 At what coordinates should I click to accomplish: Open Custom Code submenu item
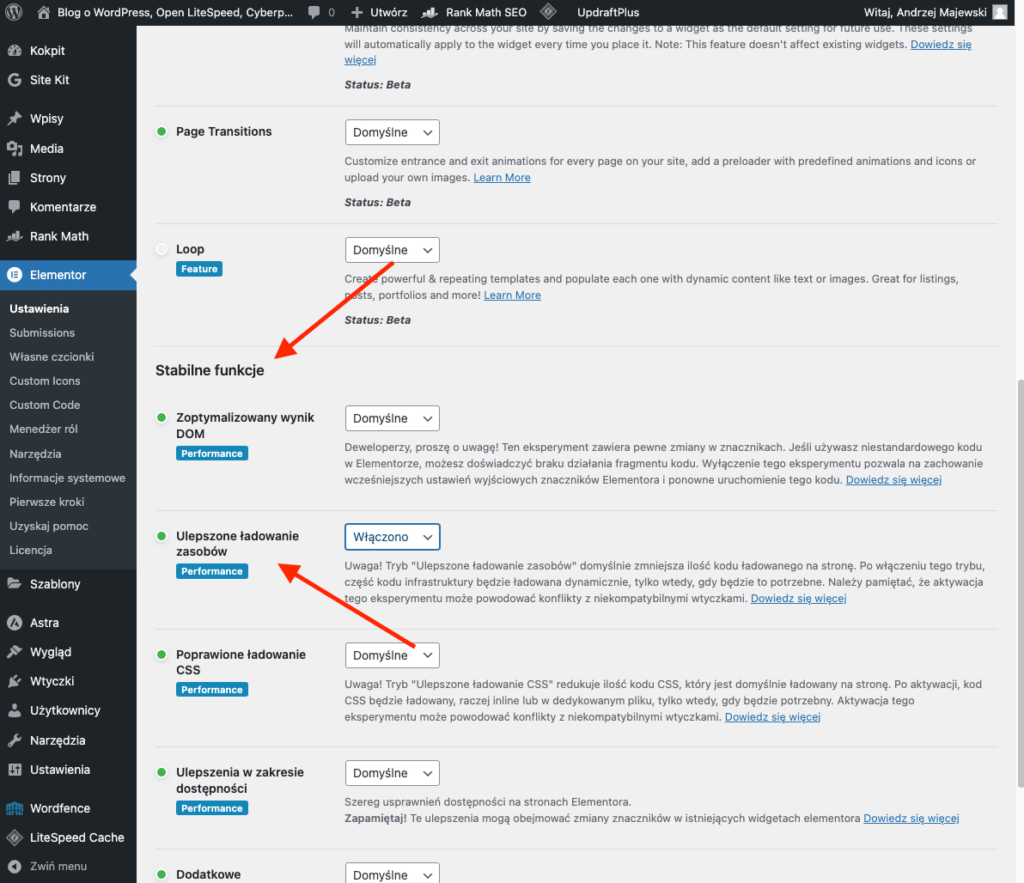pos(44,406)
